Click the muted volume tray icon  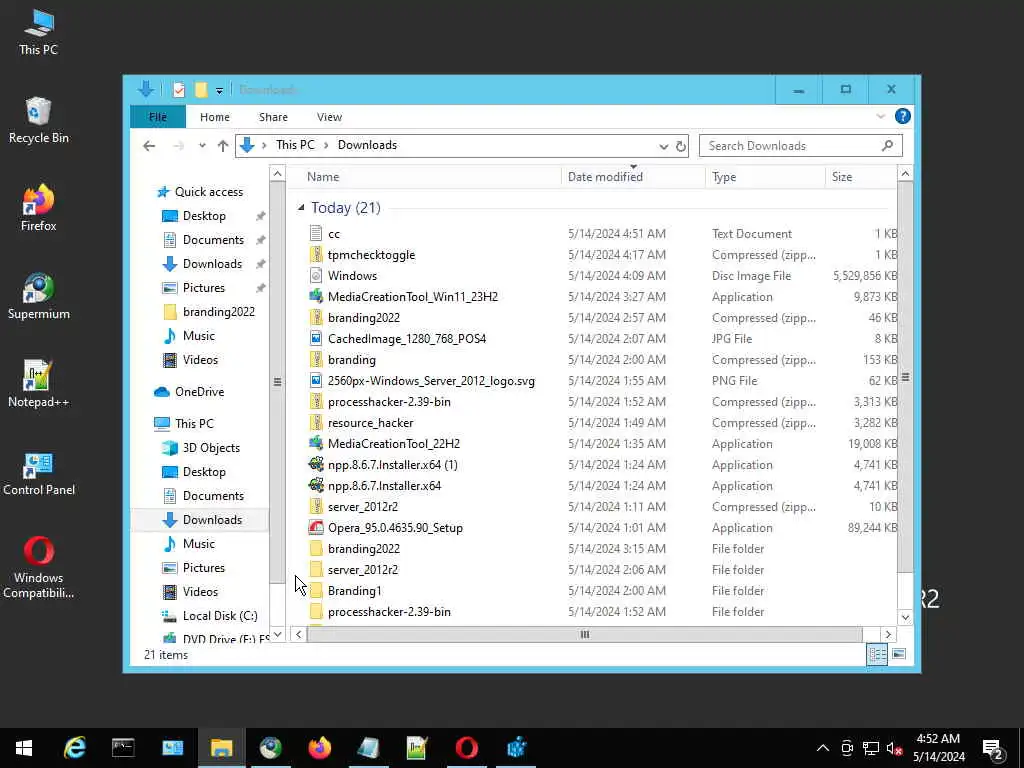tap(894, 748)
